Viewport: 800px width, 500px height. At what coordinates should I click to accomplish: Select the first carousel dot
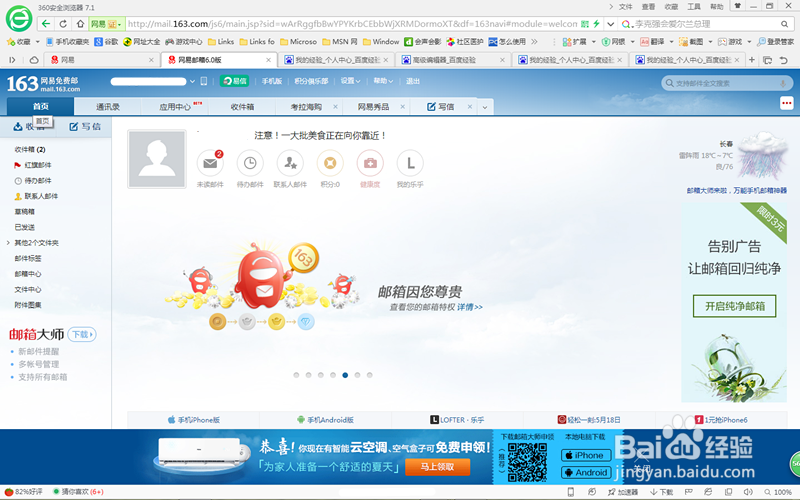click(x=296, y=375)
